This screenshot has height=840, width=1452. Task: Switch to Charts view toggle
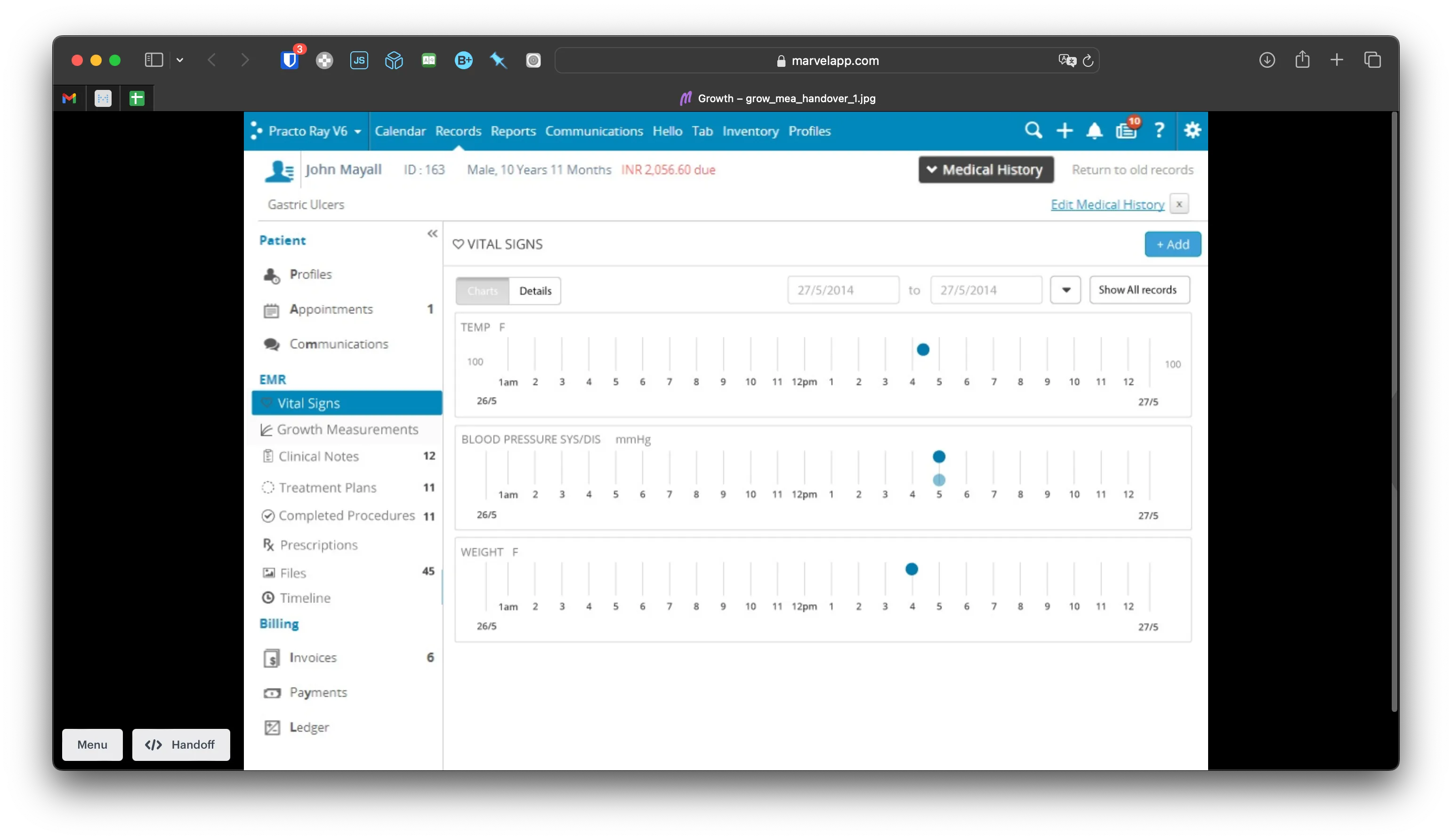click(x=482, y=291)
